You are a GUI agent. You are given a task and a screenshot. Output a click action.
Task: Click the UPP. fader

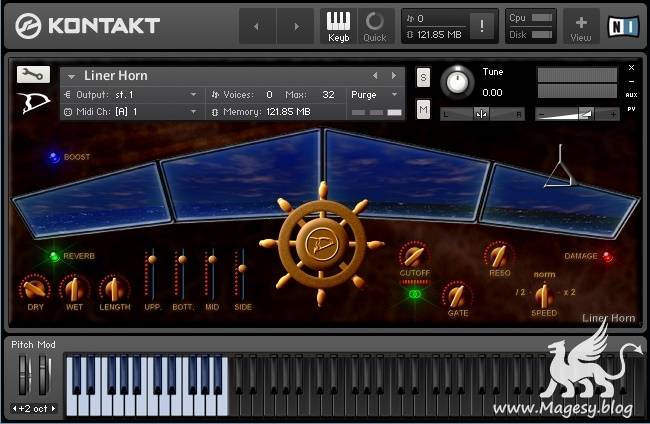(152, 260)
